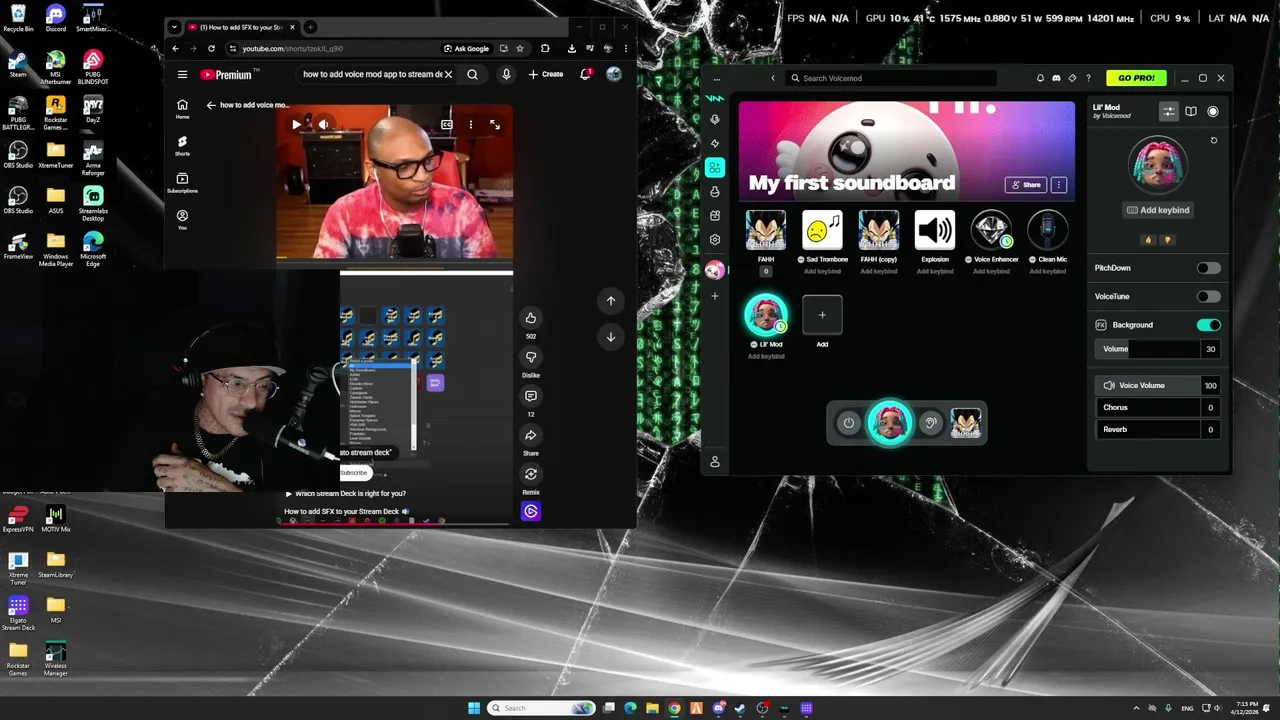
Task: Go to next short with down arrow
Action: [611, 337]
